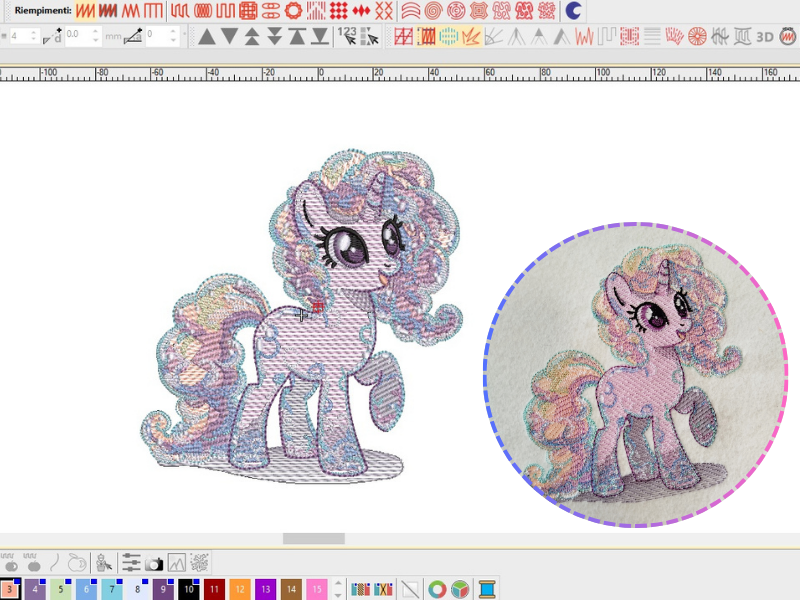Viewport: 800px width, 600px height.
Task: Click the double down triangle order button
Action: coord(274,36)
